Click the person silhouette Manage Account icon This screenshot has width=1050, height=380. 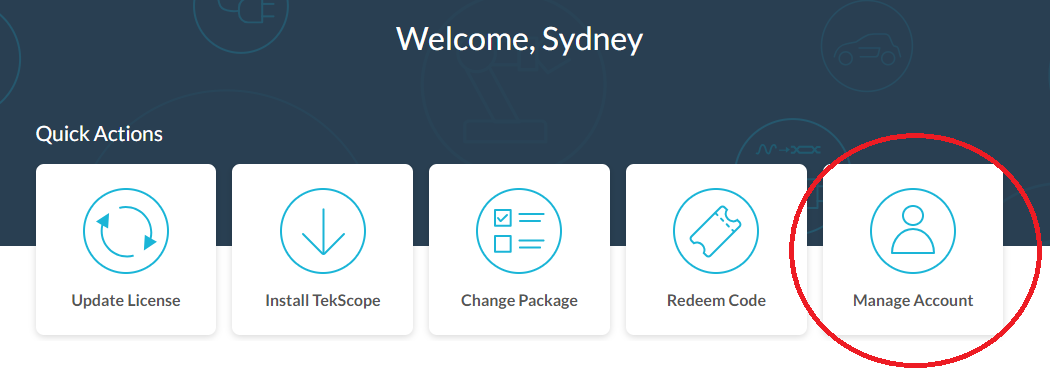[913, 231]
